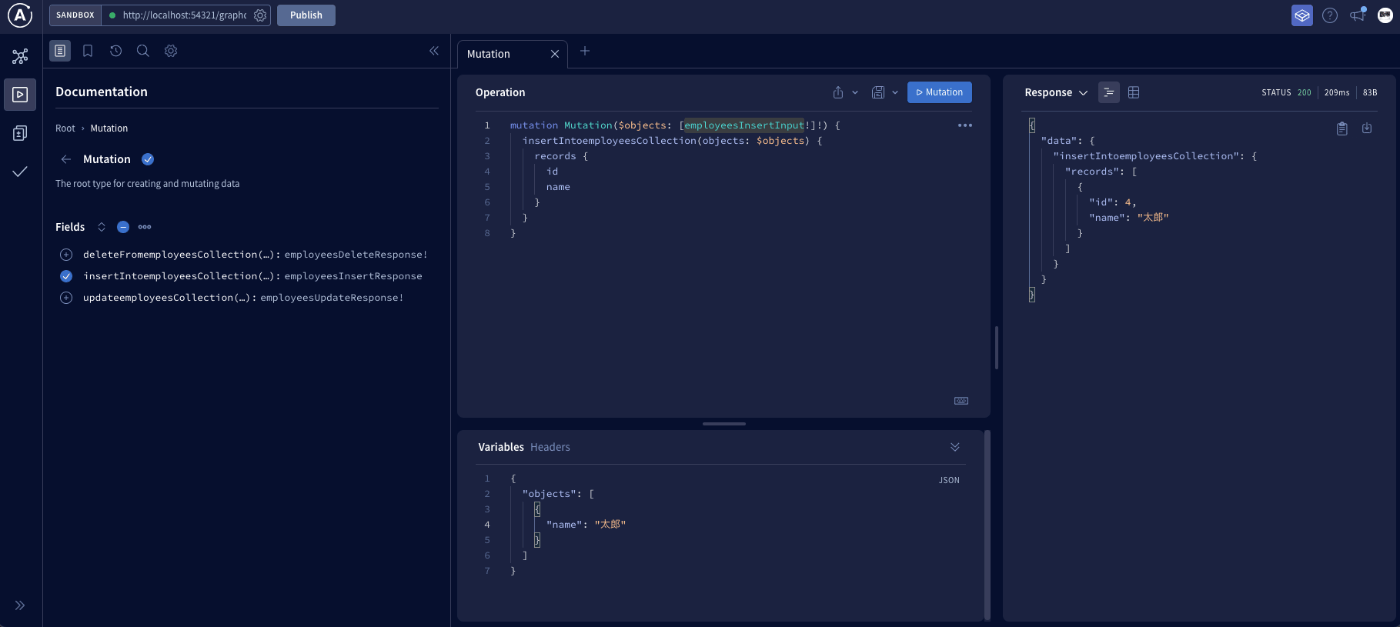Open the operation collections sidebar icon
The width and height of the screenshot is (1400, 627).
click(20, 133)
